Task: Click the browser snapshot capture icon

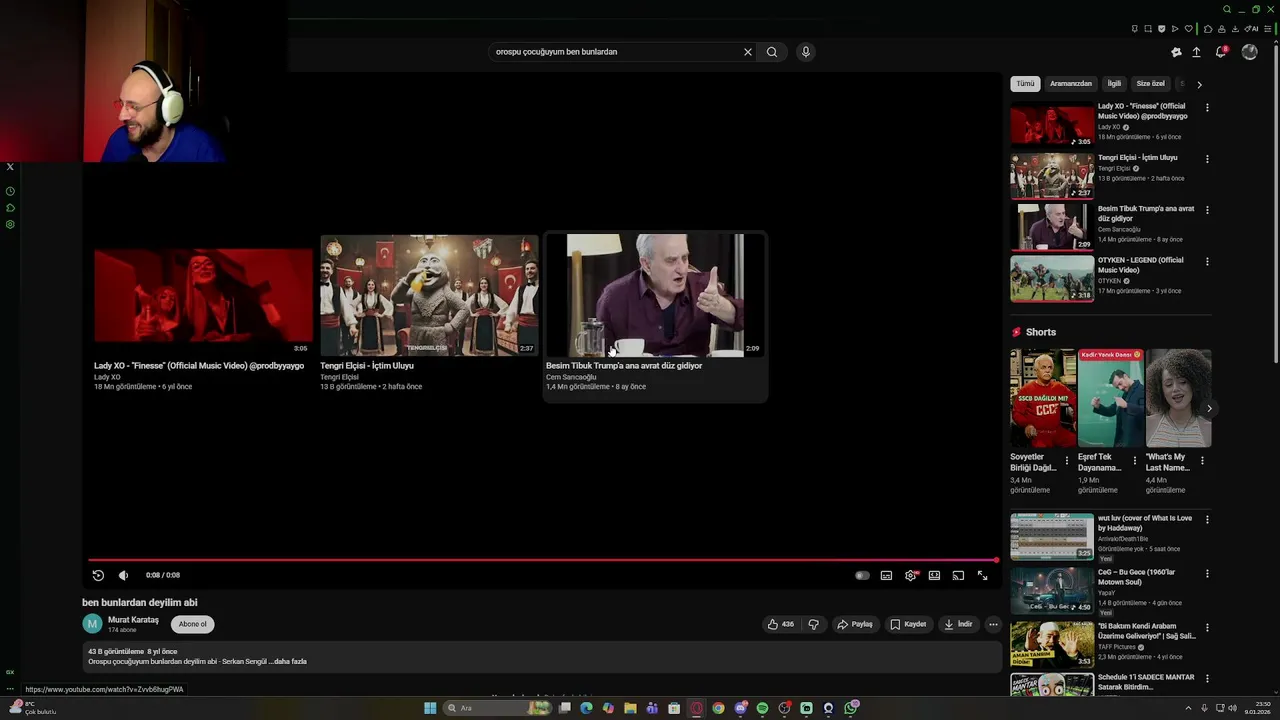Action: pos(1148,29)
